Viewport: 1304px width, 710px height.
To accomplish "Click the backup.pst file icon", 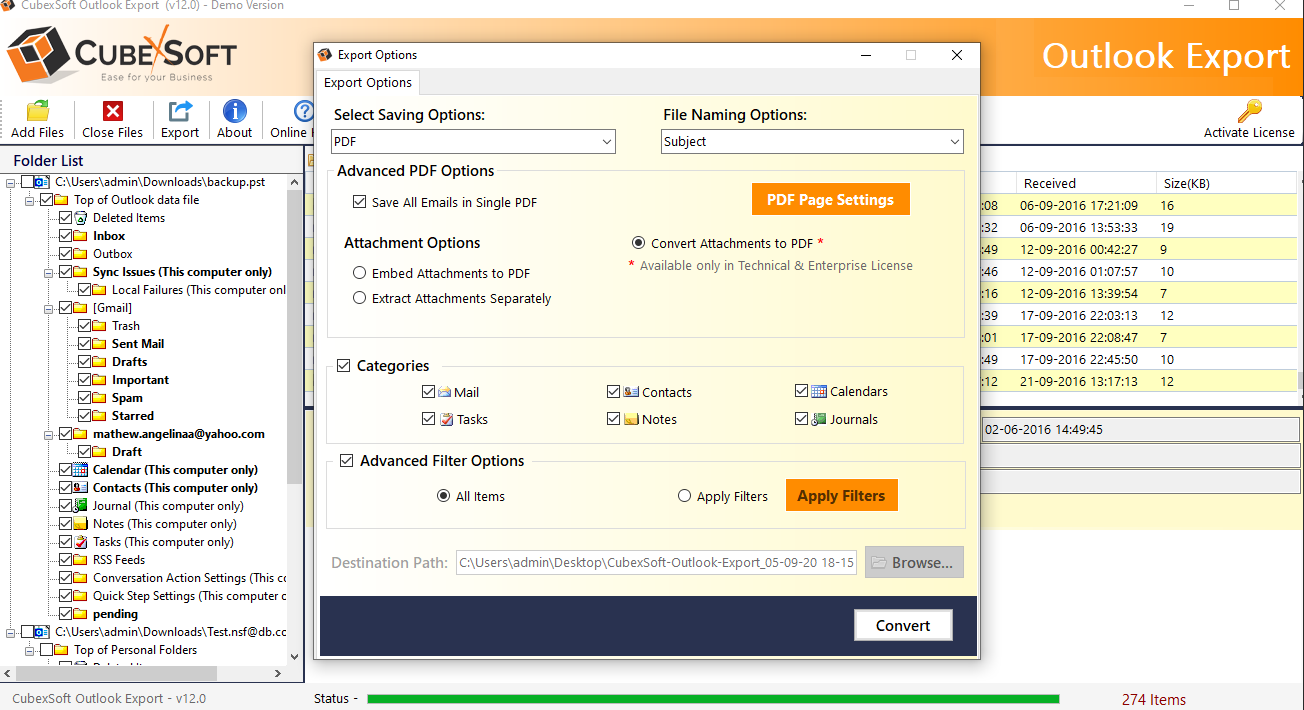I will [41, 182].
